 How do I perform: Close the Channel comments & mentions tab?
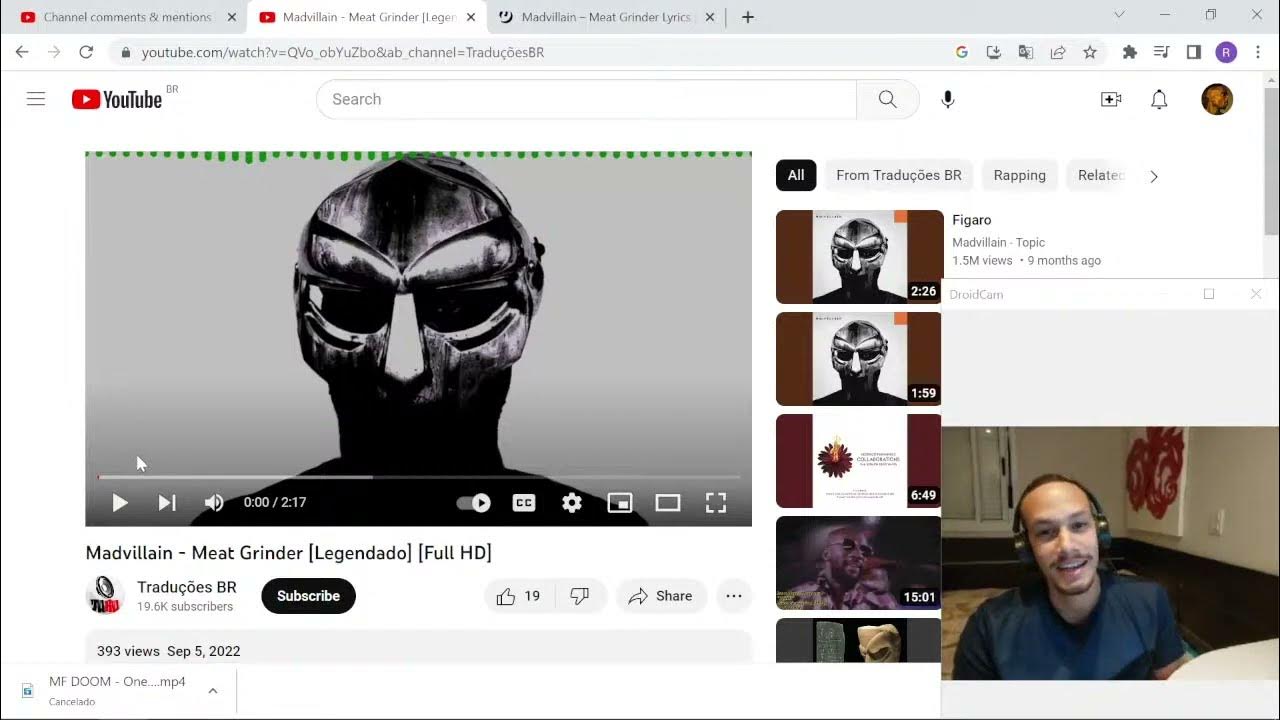pyautogui.click(x=231, y=17)
